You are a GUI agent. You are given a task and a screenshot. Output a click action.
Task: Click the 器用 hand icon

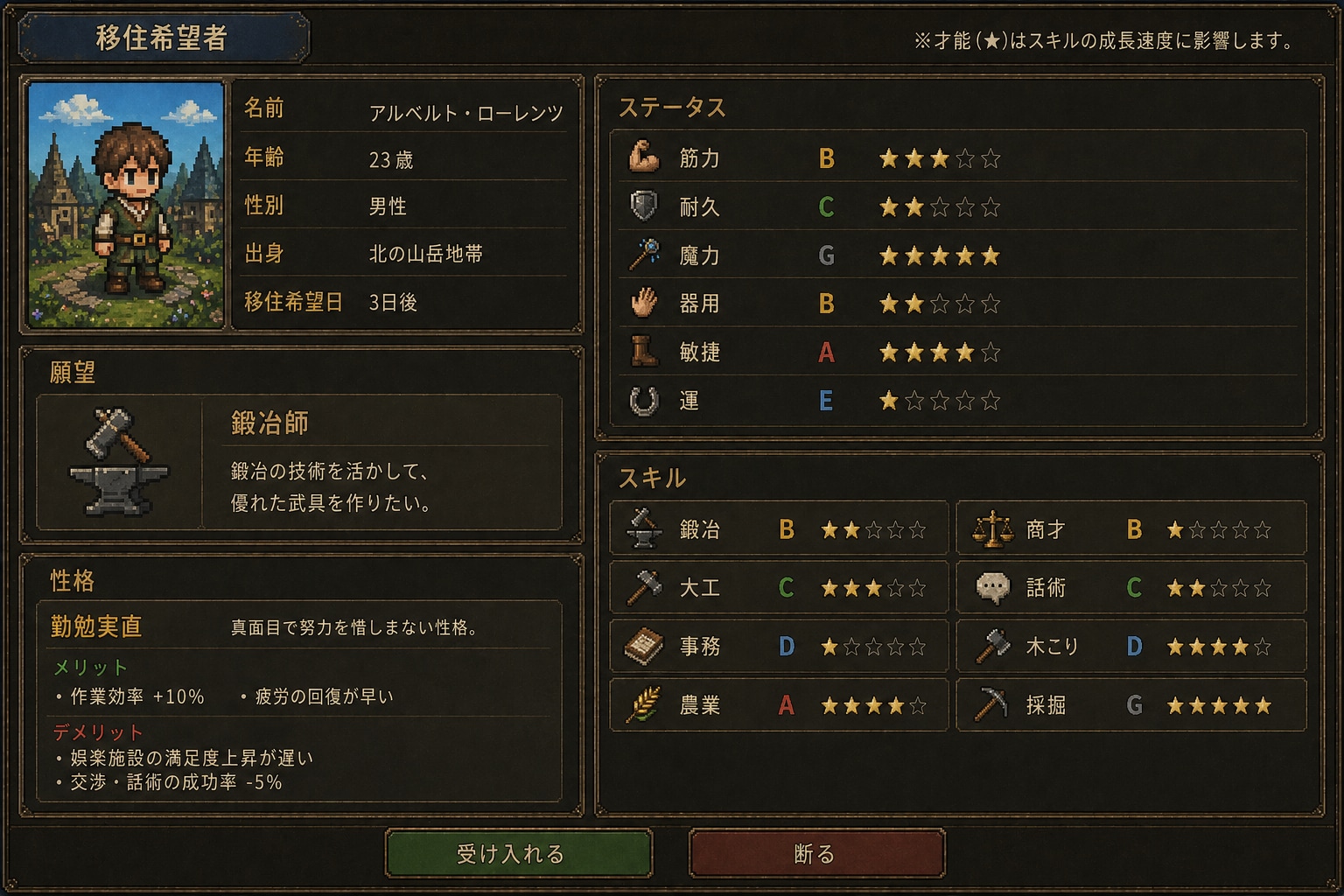pos(643,303)
